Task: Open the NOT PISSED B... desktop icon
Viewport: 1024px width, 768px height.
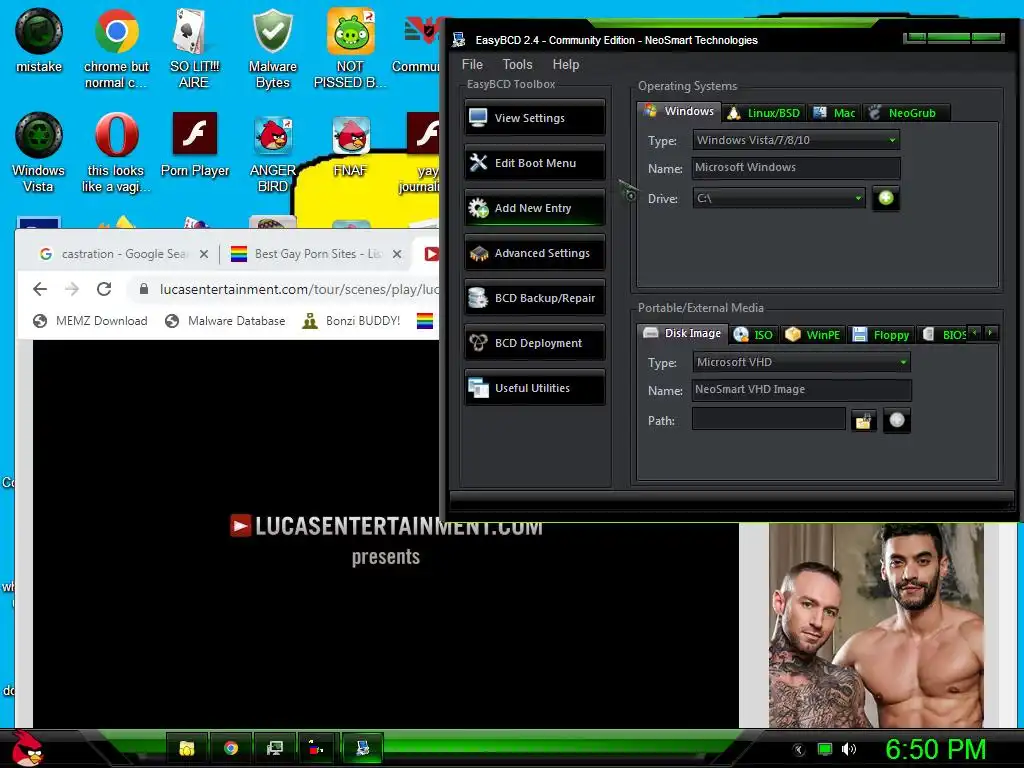Action: (350, 49)
